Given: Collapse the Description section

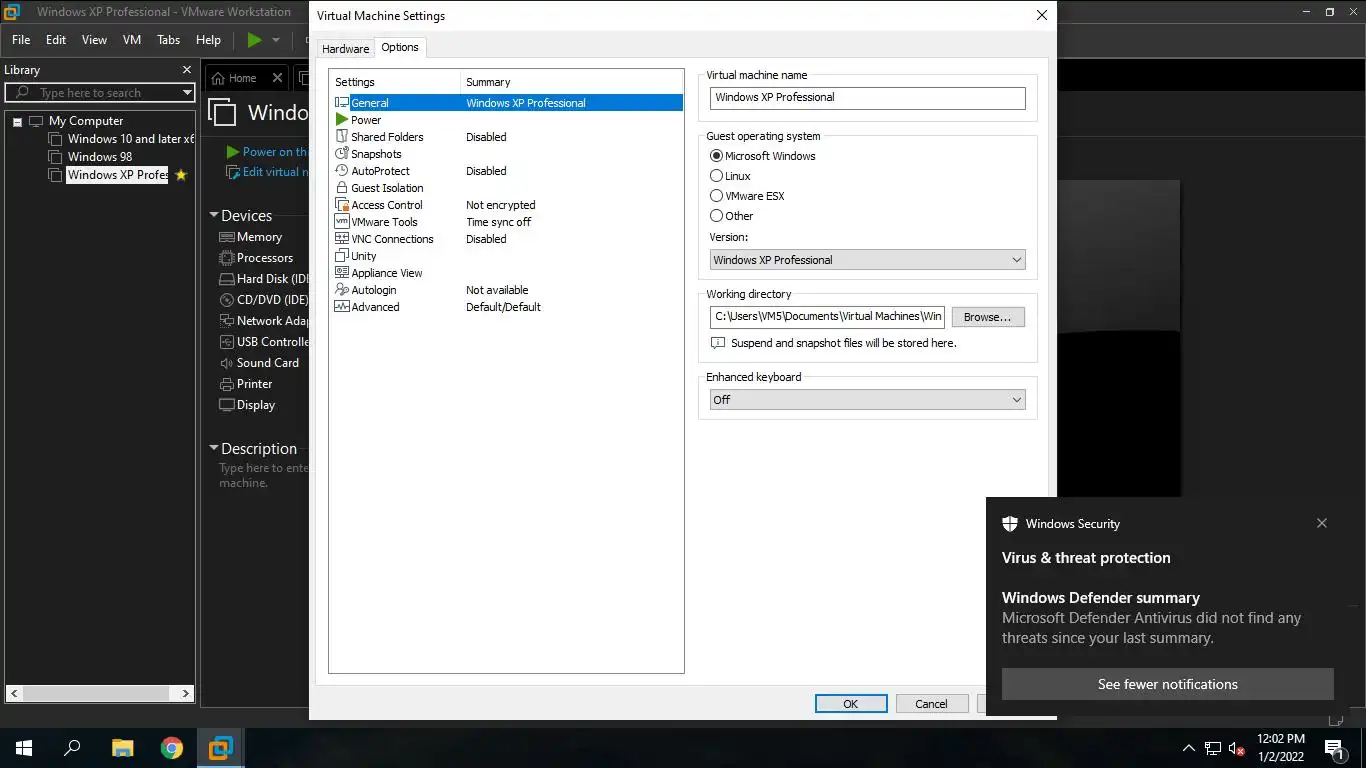Looking at the screenshot, I should click(x=213, y=449).
